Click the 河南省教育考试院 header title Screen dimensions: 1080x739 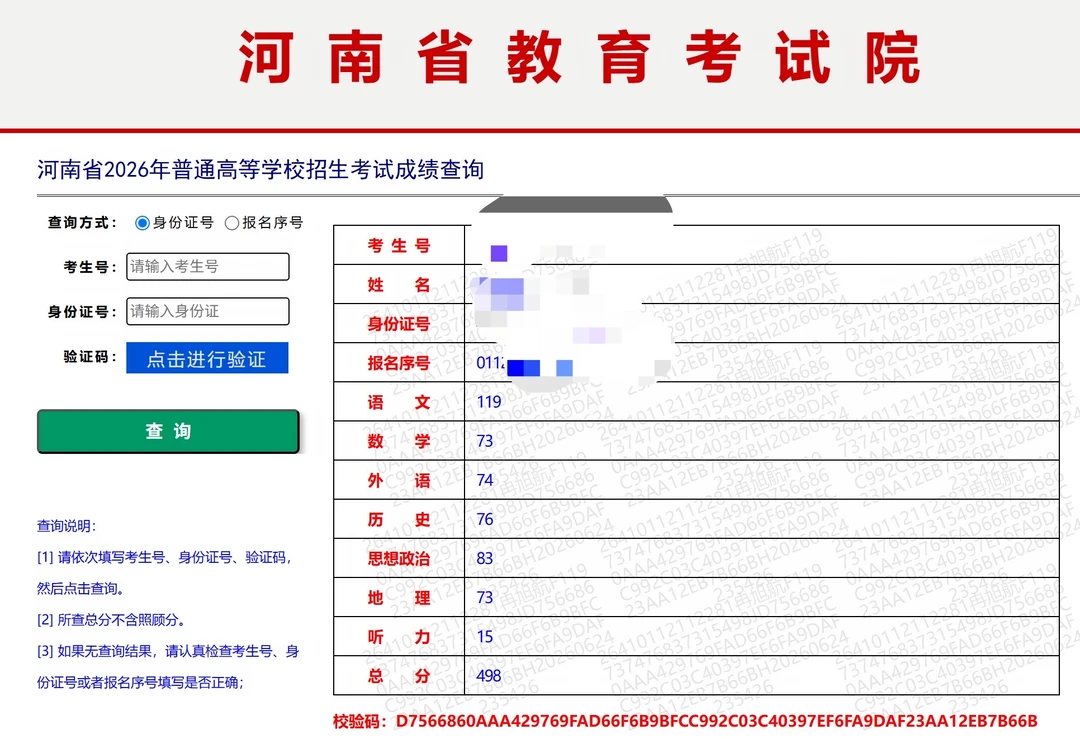tap(579, 57)
